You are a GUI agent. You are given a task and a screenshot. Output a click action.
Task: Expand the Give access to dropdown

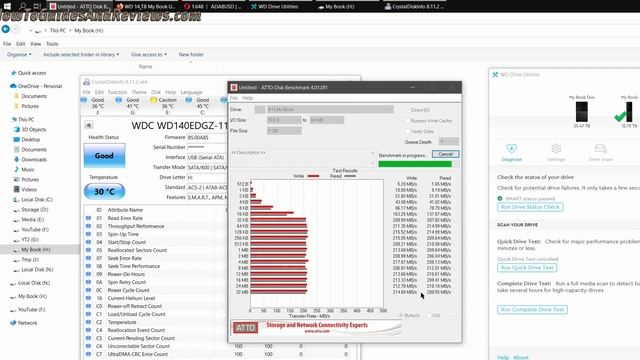point(149,54)
